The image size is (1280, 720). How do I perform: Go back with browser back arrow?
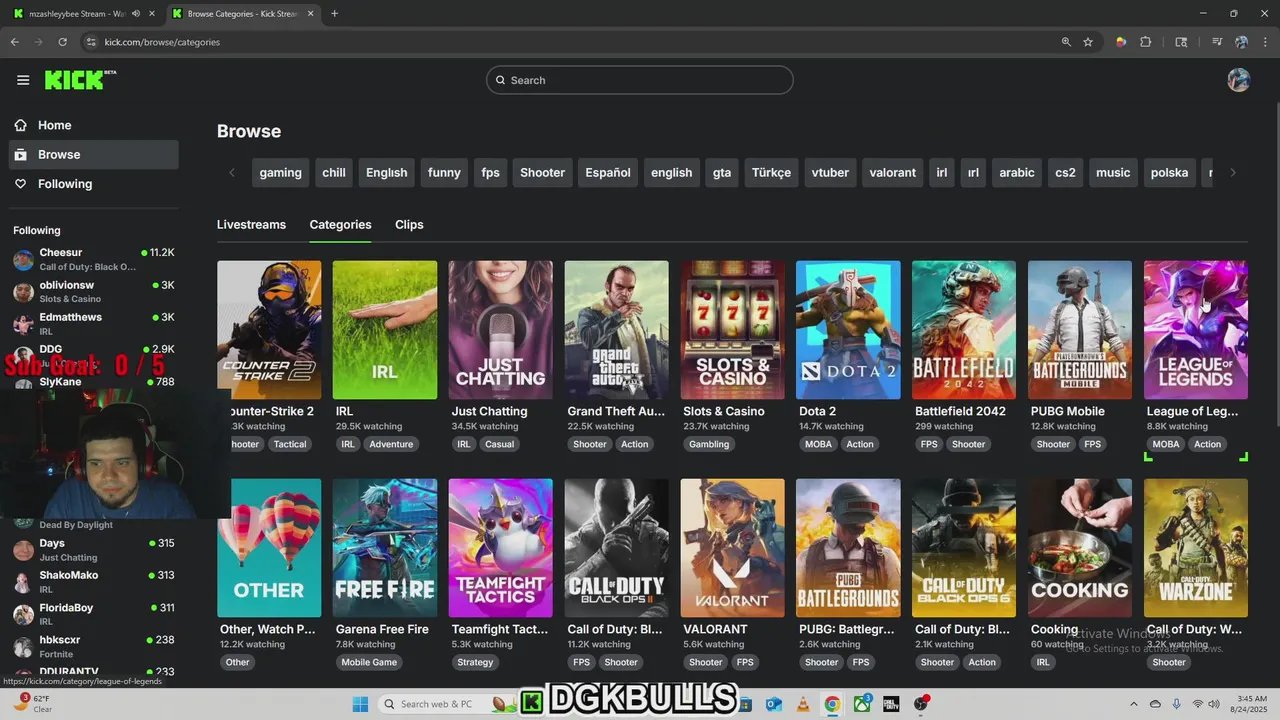pyautogui.click(x=15, y=42)
